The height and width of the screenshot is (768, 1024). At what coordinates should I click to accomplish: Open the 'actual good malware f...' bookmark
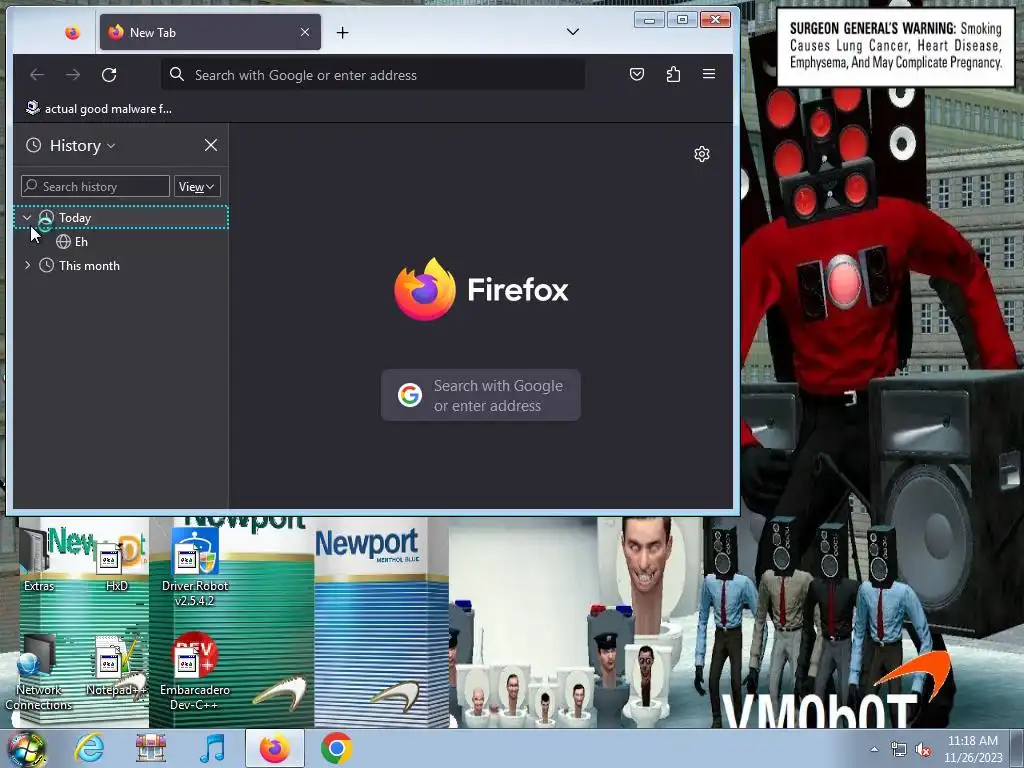click(99, 108)
